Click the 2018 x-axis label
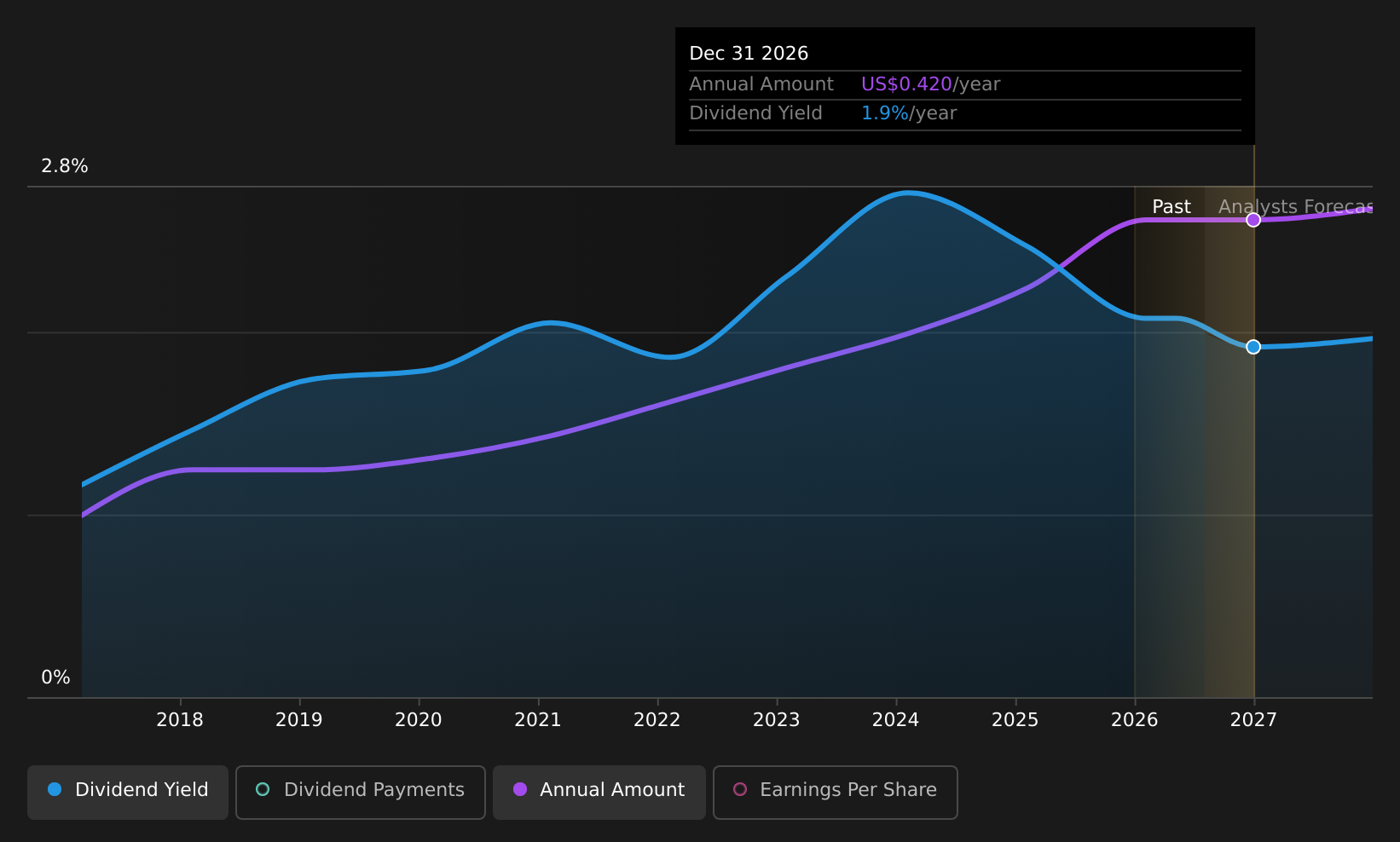The image size is (1400, 842). (x=180, y=720)
